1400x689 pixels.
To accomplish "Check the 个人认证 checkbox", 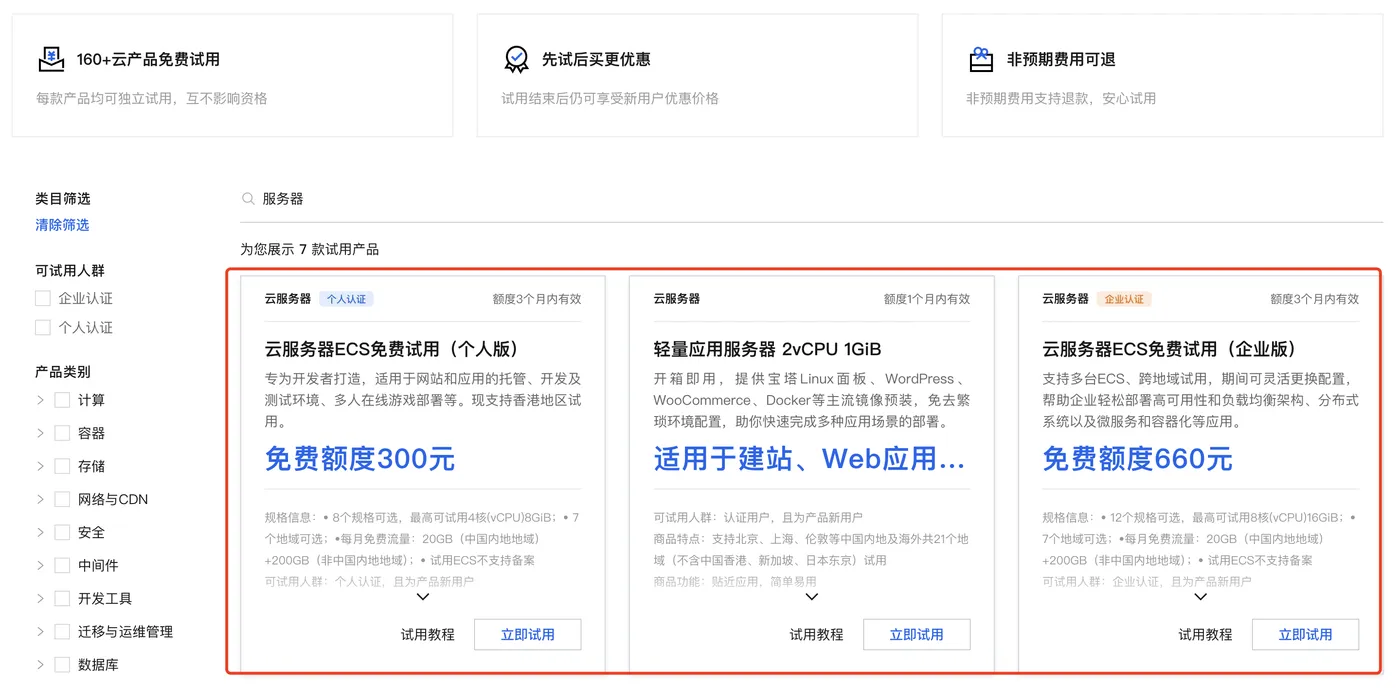I will click(x=42, y=327).
